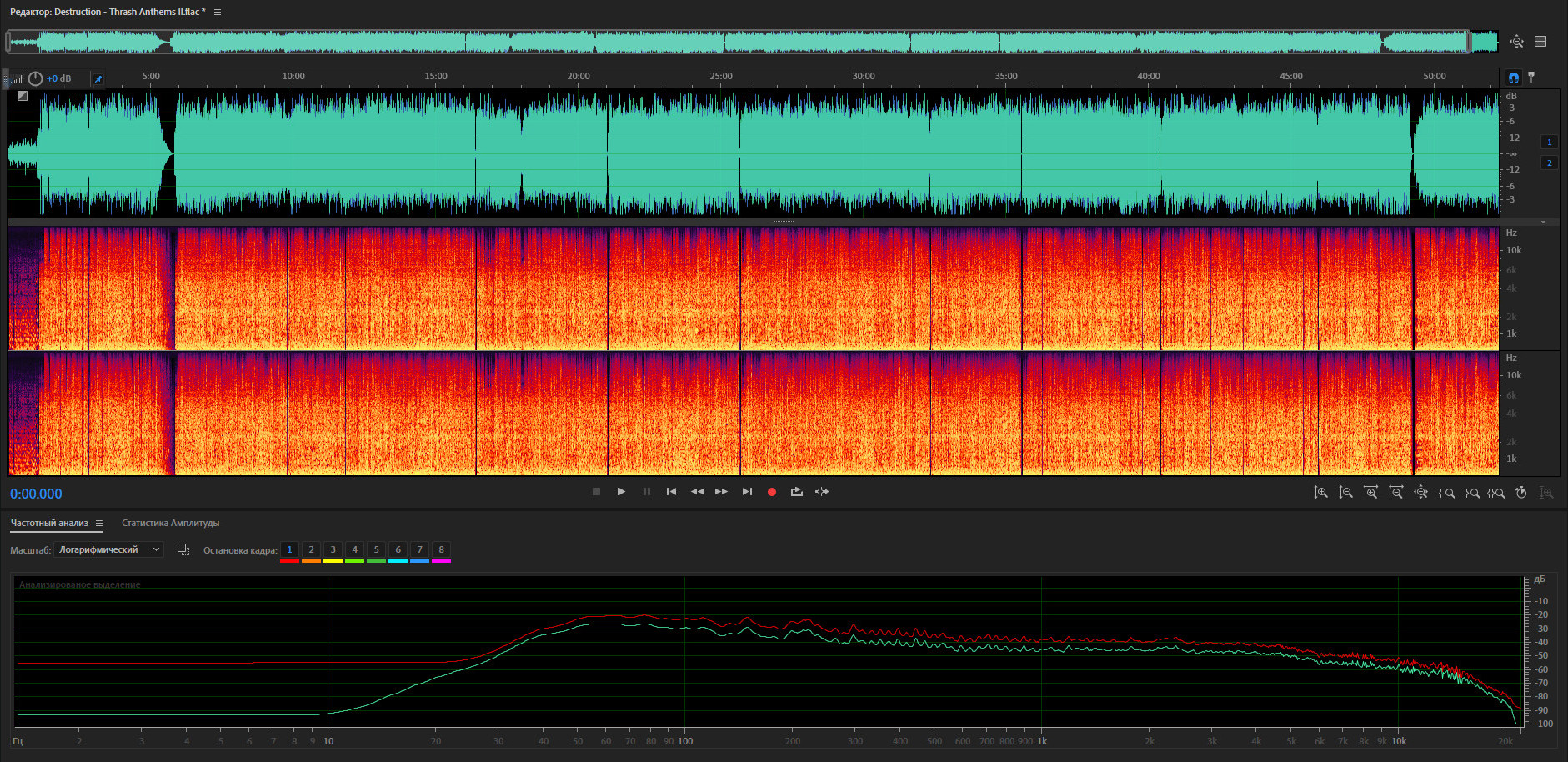This screenshot has width=1568, height=762.
Task: Toggle loop playback icon
Action: [x=797, y=492]
